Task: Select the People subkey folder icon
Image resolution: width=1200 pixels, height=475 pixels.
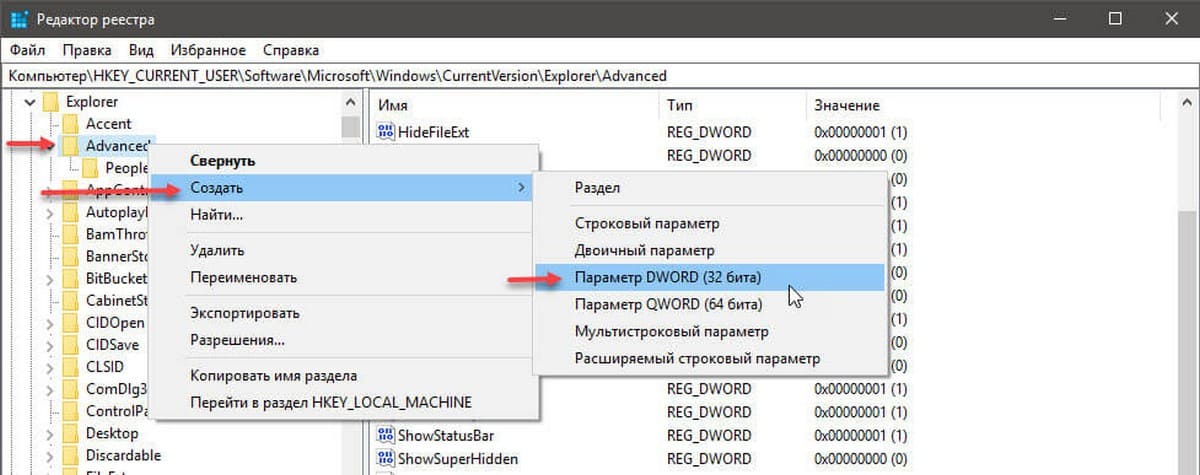Action: [90, 168]
